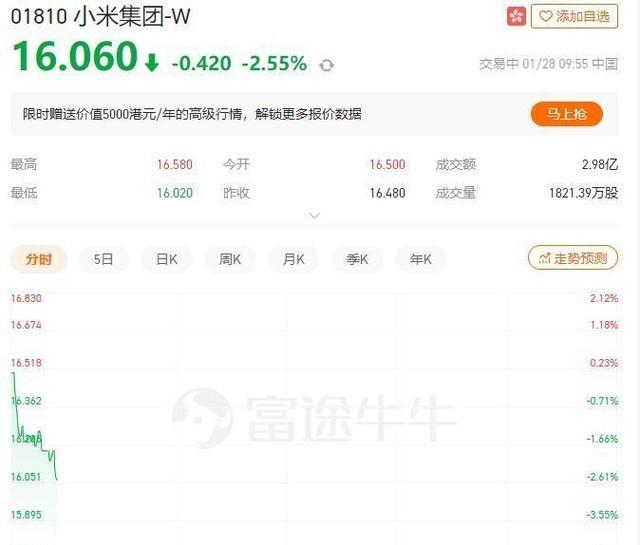Switch to the 周K chart tab

[x=230, y=259]
